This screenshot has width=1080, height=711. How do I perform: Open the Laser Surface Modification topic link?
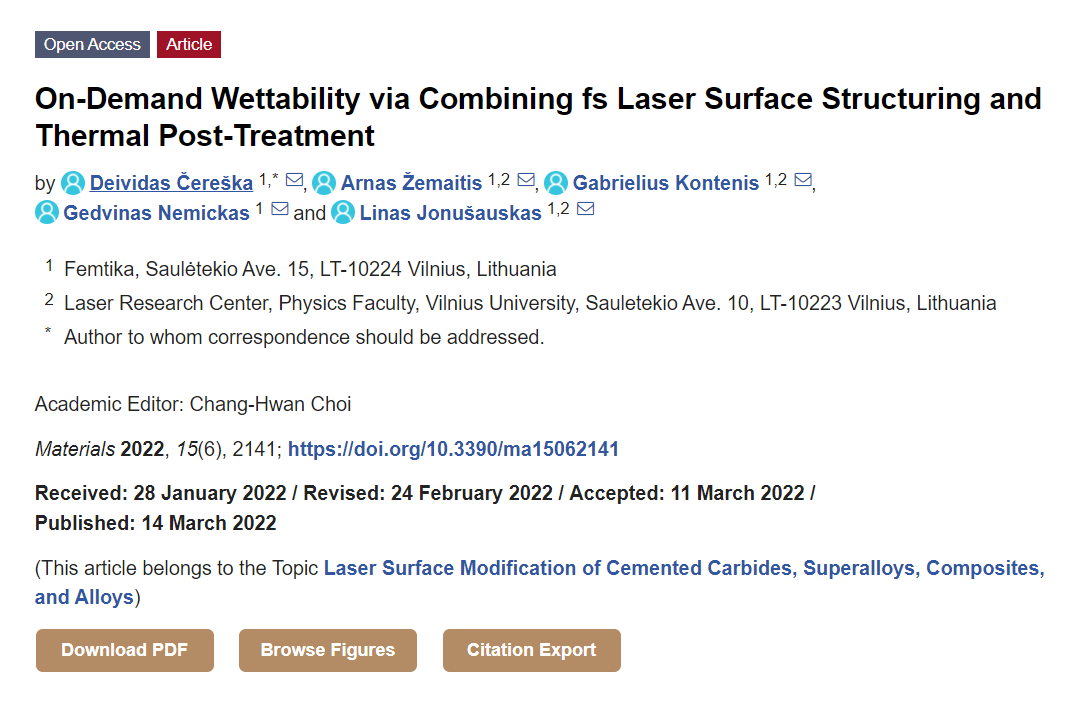539,582
